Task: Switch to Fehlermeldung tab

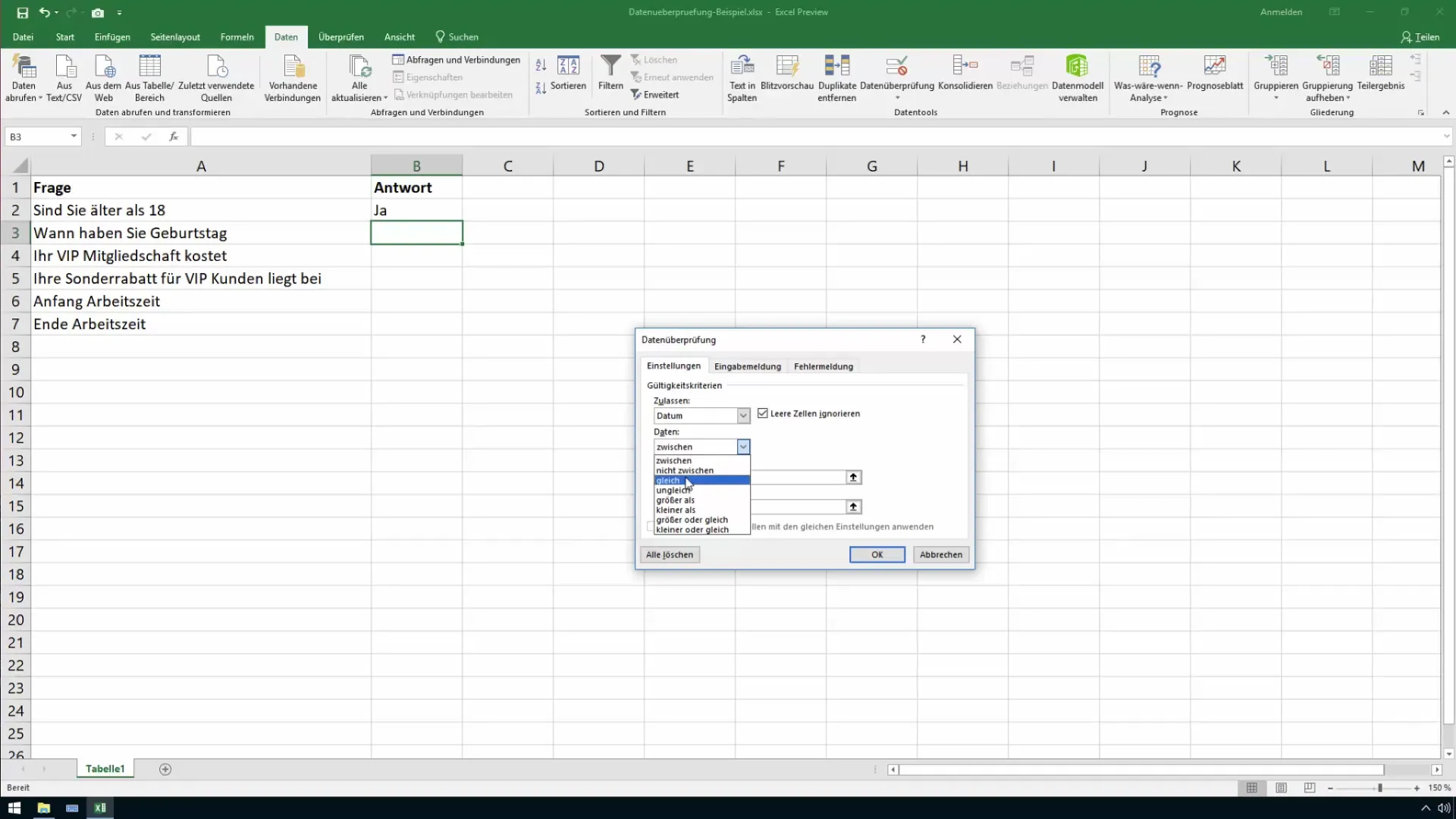Action: [824, 366]
